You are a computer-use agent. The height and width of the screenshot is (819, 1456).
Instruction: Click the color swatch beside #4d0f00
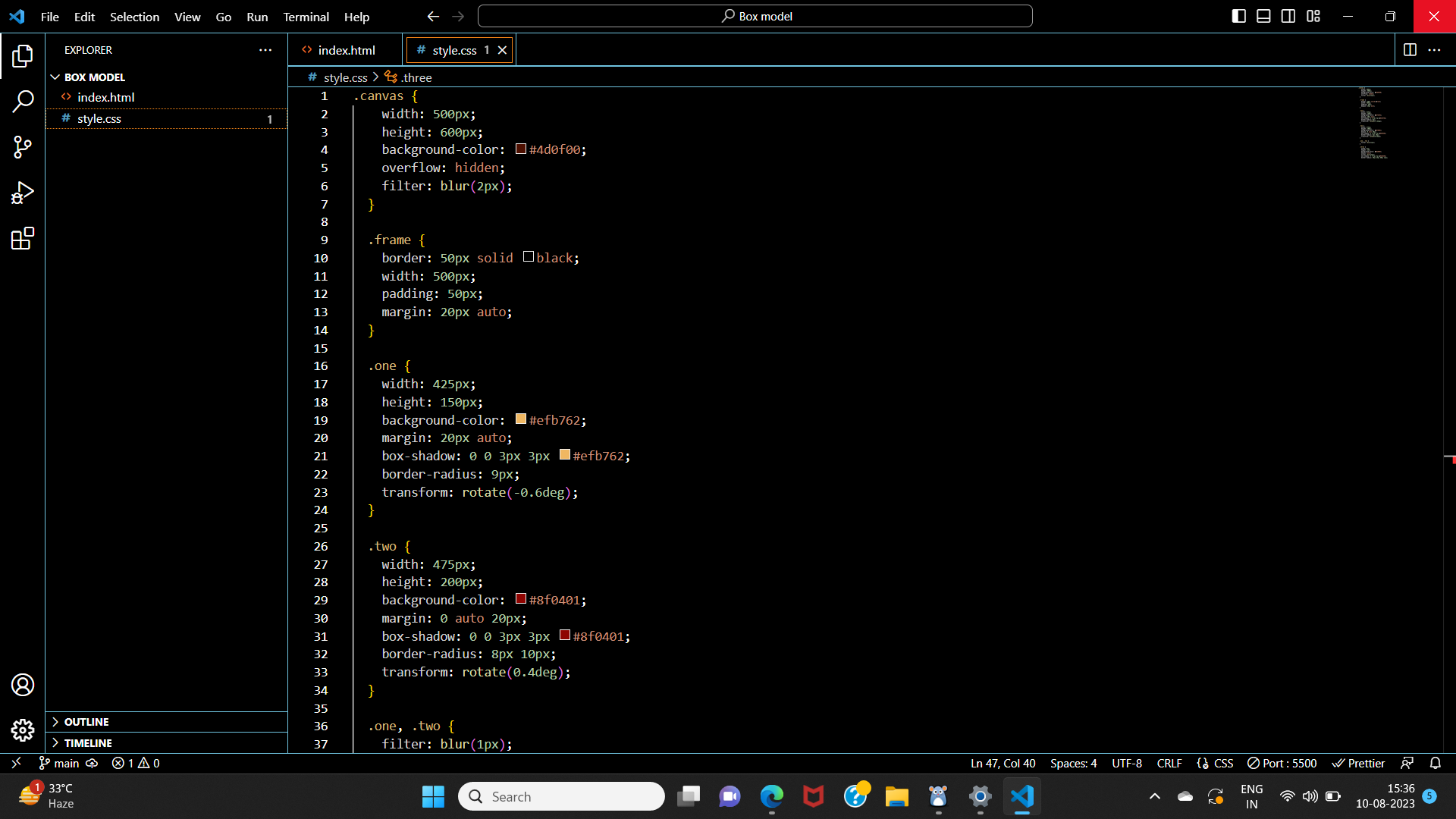[520, 149]
